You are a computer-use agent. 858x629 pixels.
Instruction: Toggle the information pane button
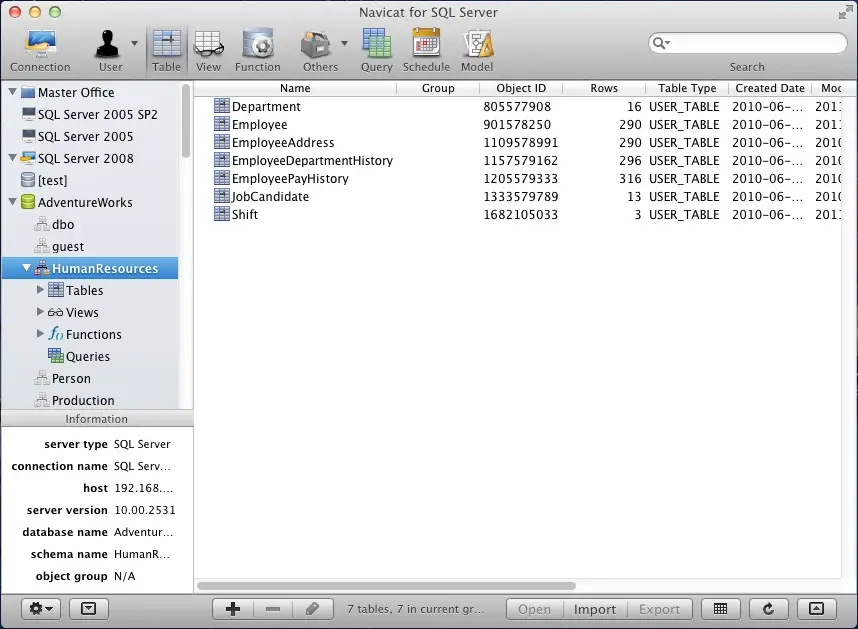point(89,608)
